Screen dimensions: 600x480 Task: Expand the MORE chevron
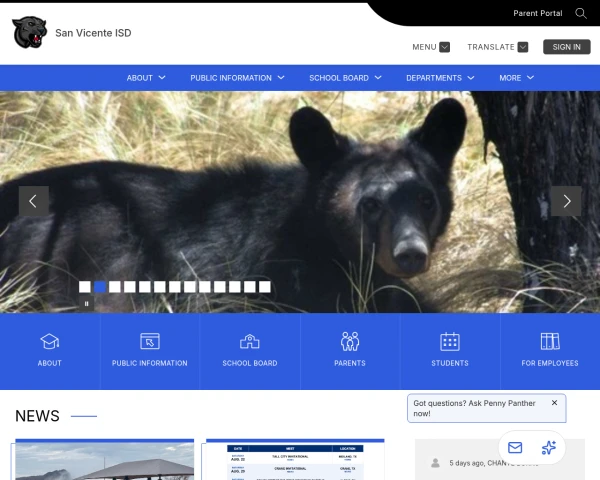tap(530, 78)
